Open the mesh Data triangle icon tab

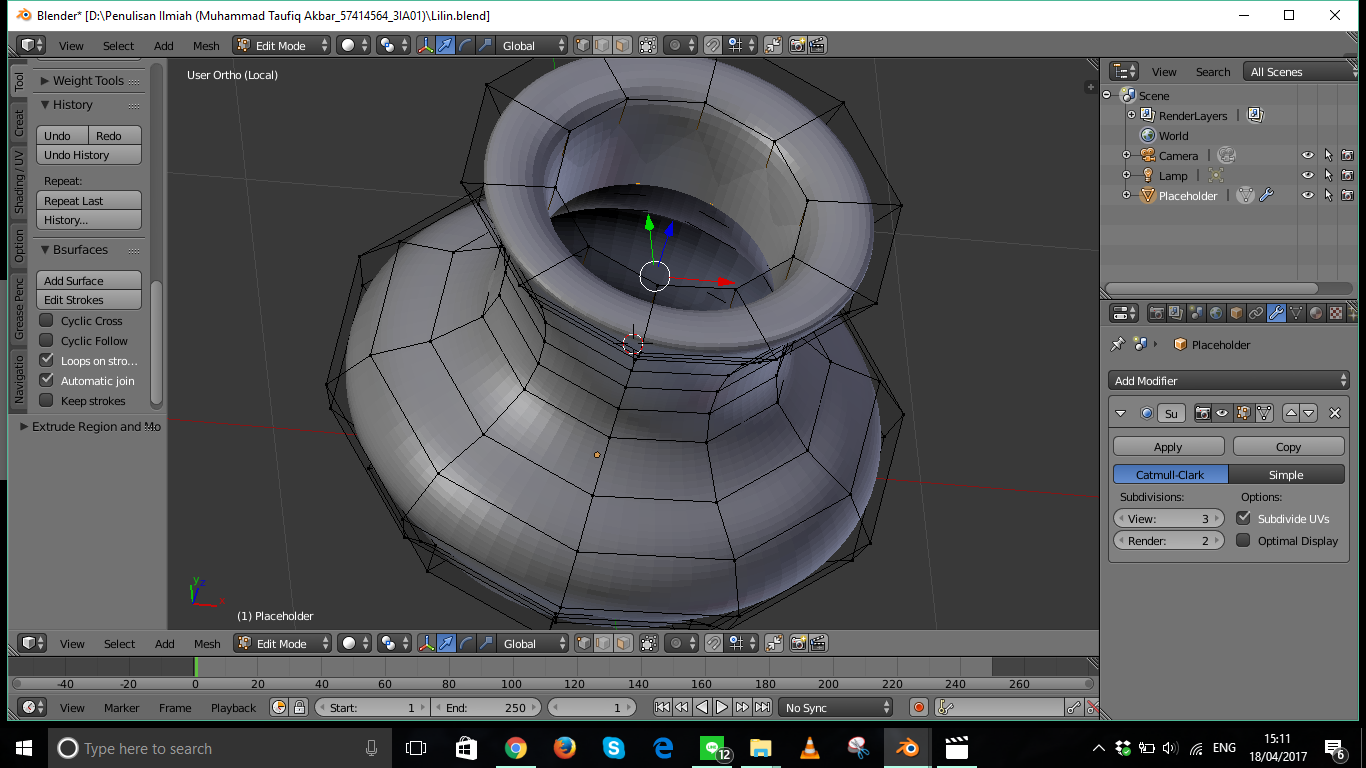[1296, 313]
